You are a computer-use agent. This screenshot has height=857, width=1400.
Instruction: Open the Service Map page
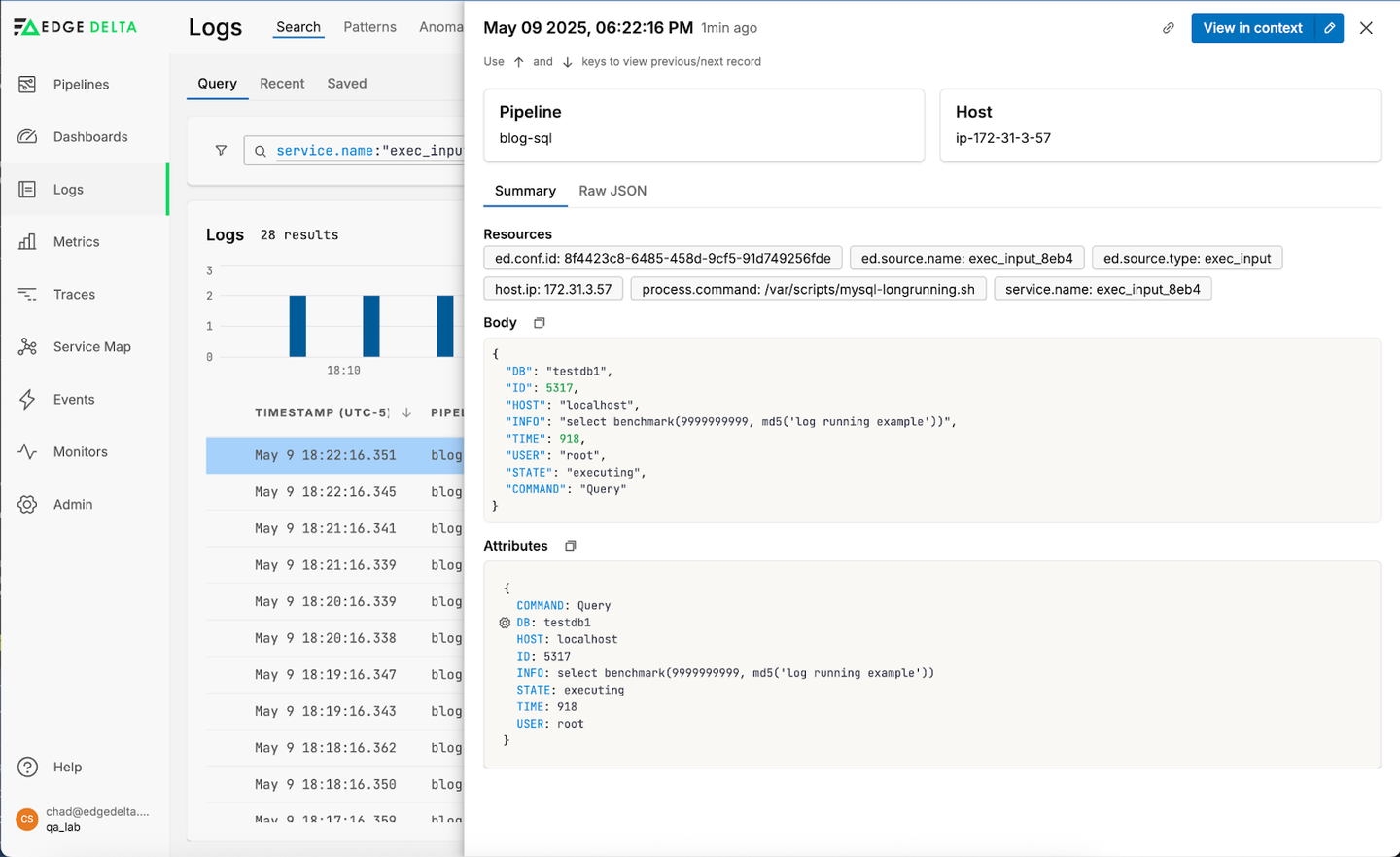[x=91, y=347]
